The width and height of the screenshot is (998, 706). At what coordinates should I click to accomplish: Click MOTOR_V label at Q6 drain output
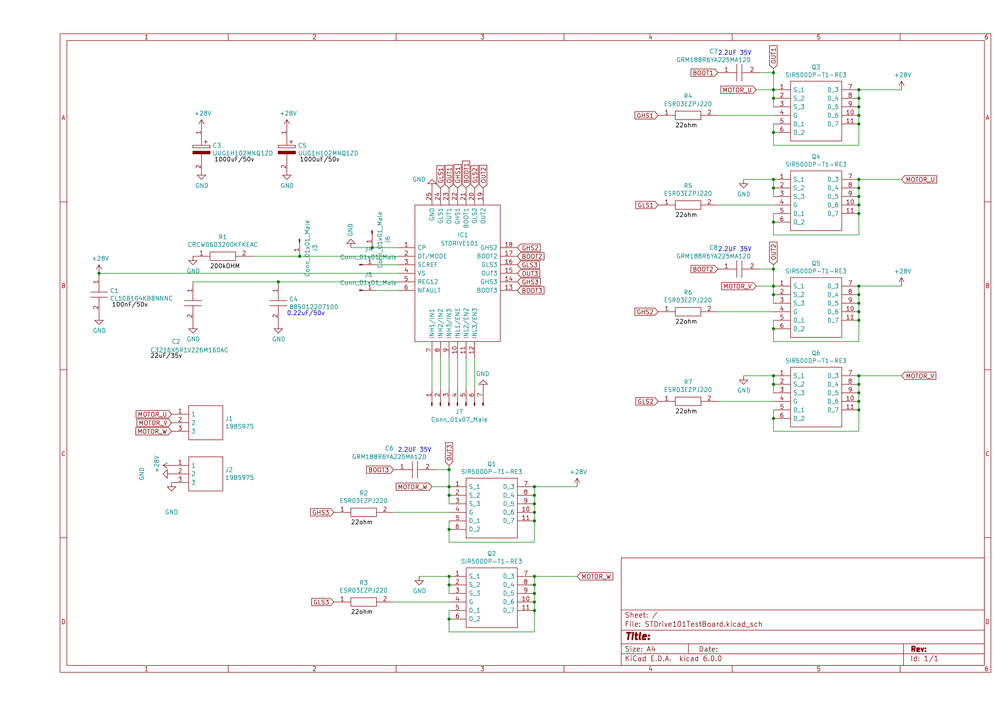[920, 376]
